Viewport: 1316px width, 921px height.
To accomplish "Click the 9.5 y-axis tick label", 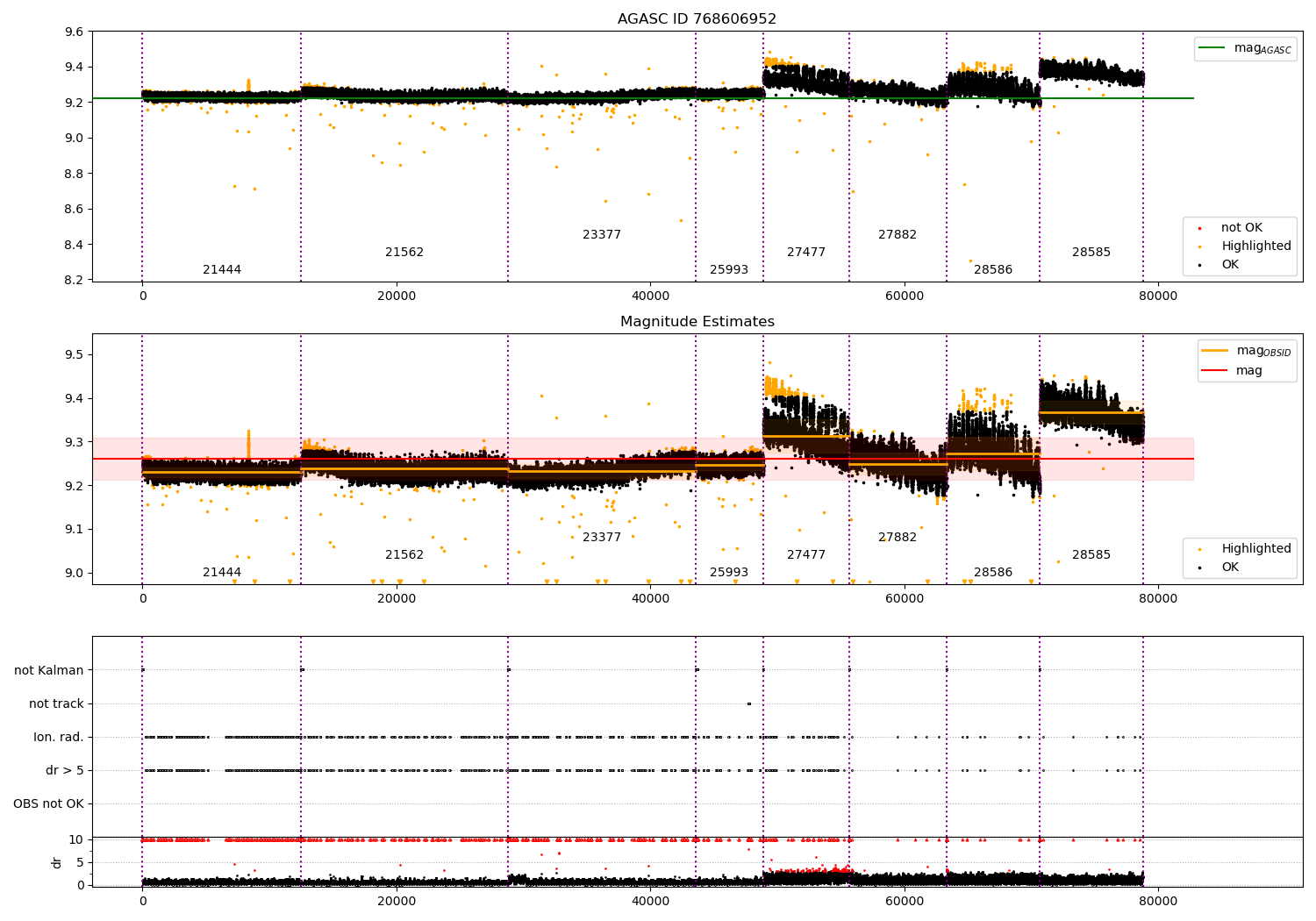I will click(x=75, y=355).
